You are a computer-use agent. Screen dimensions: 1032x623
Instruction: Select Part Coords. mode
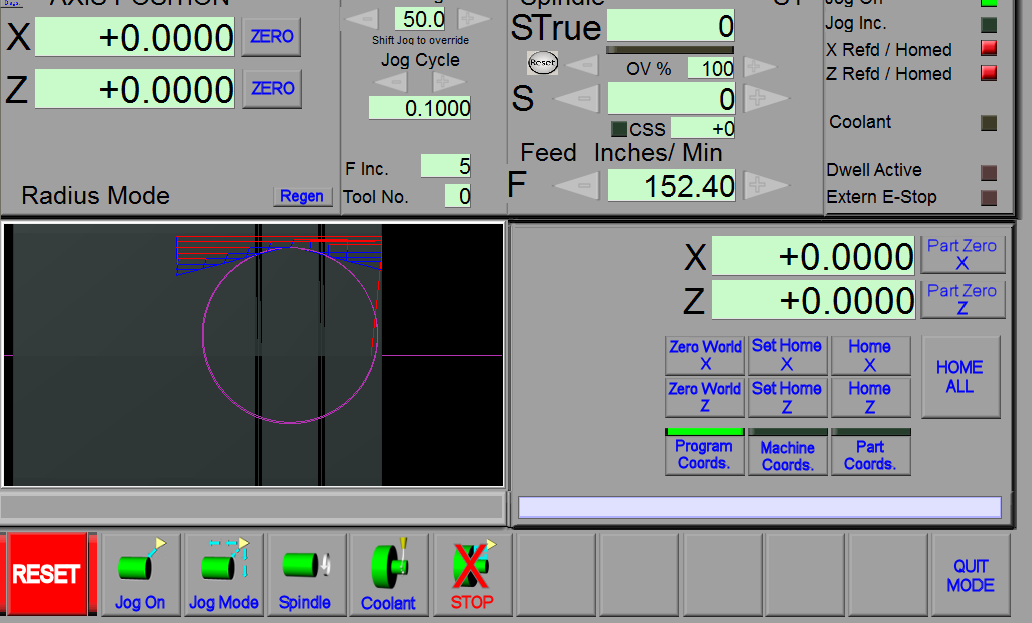[x=870, y=453]
